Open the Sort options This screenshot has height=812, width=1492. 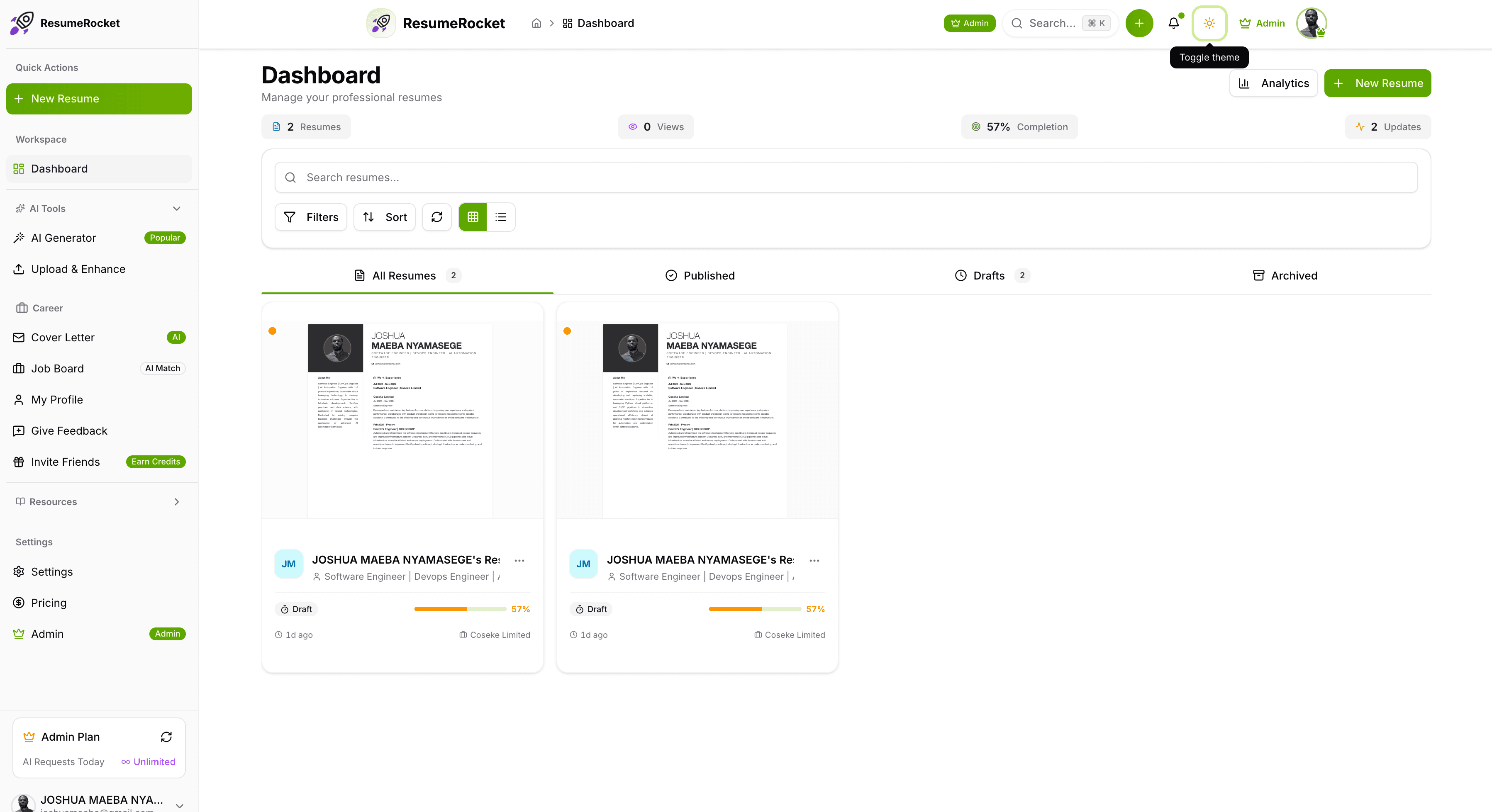384,217
